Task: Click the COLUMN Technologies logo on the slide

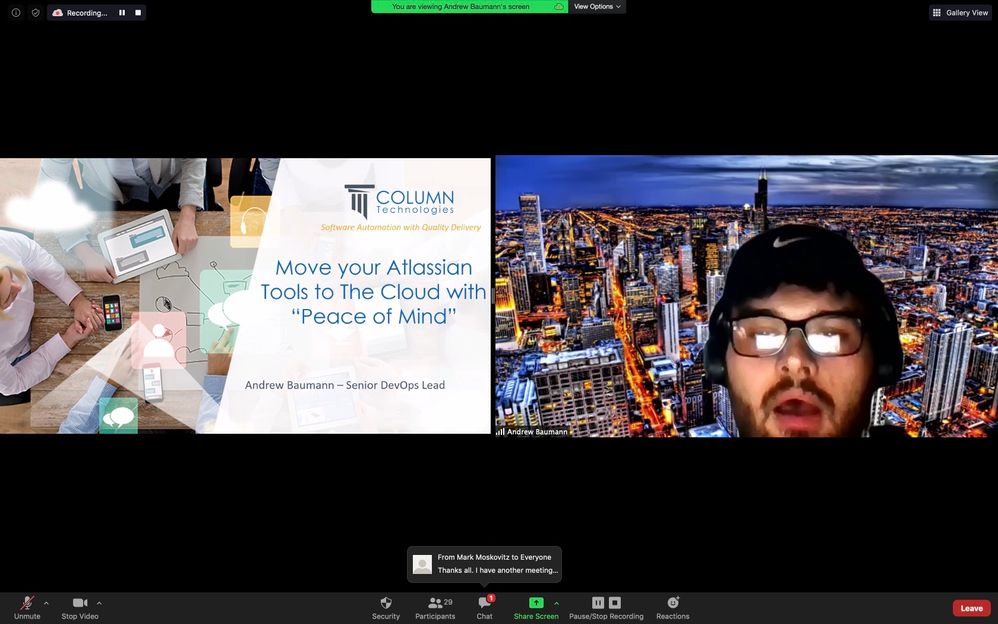Action: pos(400,201)
